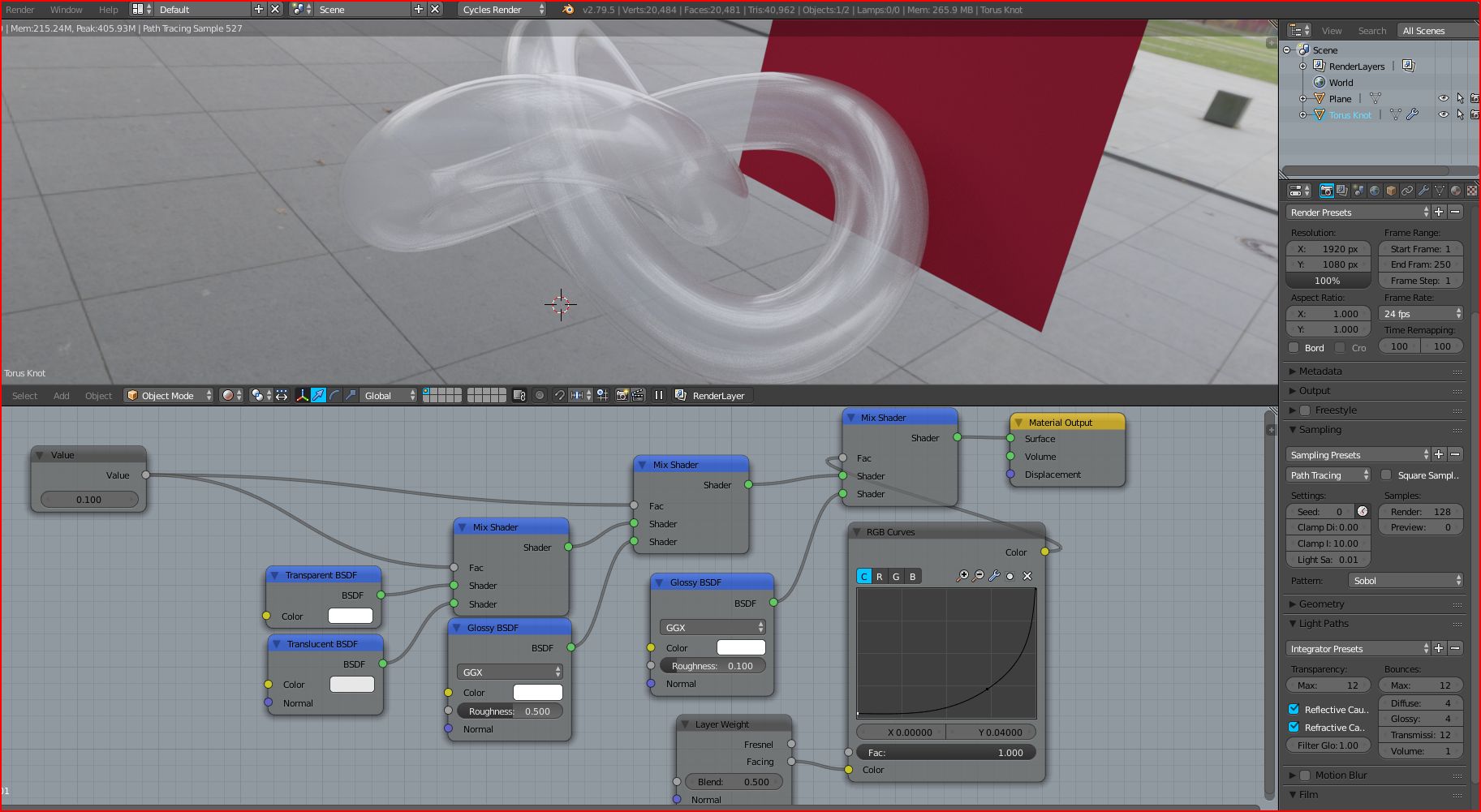Click the Value node 0.100 field

(89, 500)
